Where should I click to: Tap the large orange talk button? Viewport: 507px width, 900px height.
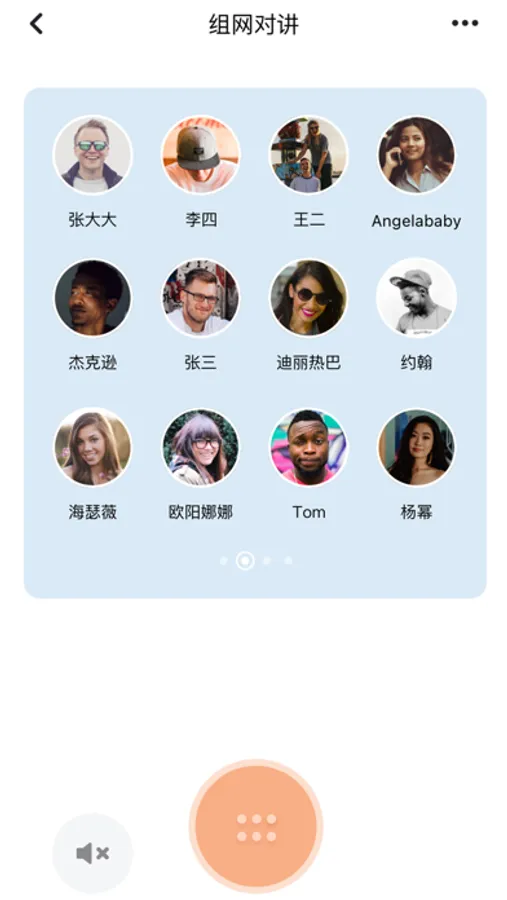pyautogui.click(x=256, y=827)
